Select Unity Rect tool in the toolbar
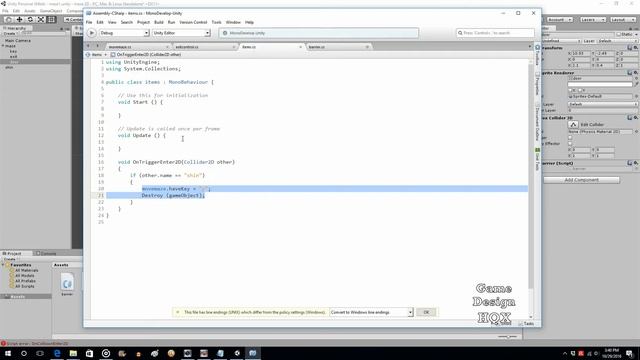Viewport: 640px width, 360px height. tap(51, 19)
